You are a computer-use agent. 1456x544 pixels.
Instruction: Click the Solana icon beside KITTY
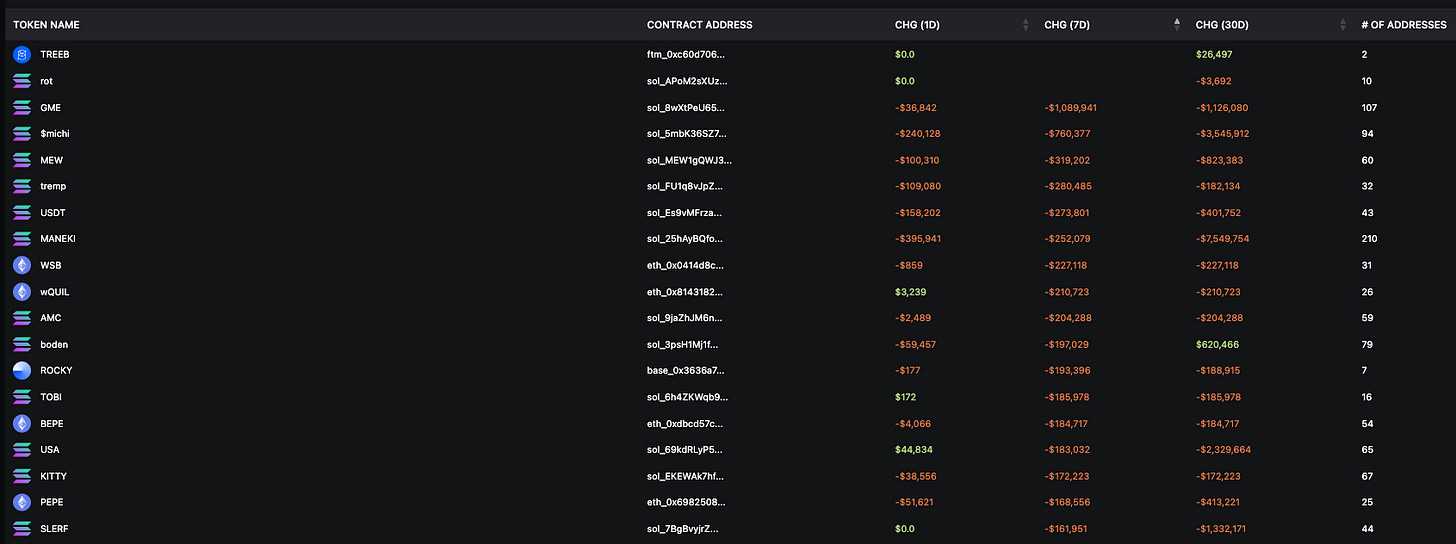click(22, 476)
